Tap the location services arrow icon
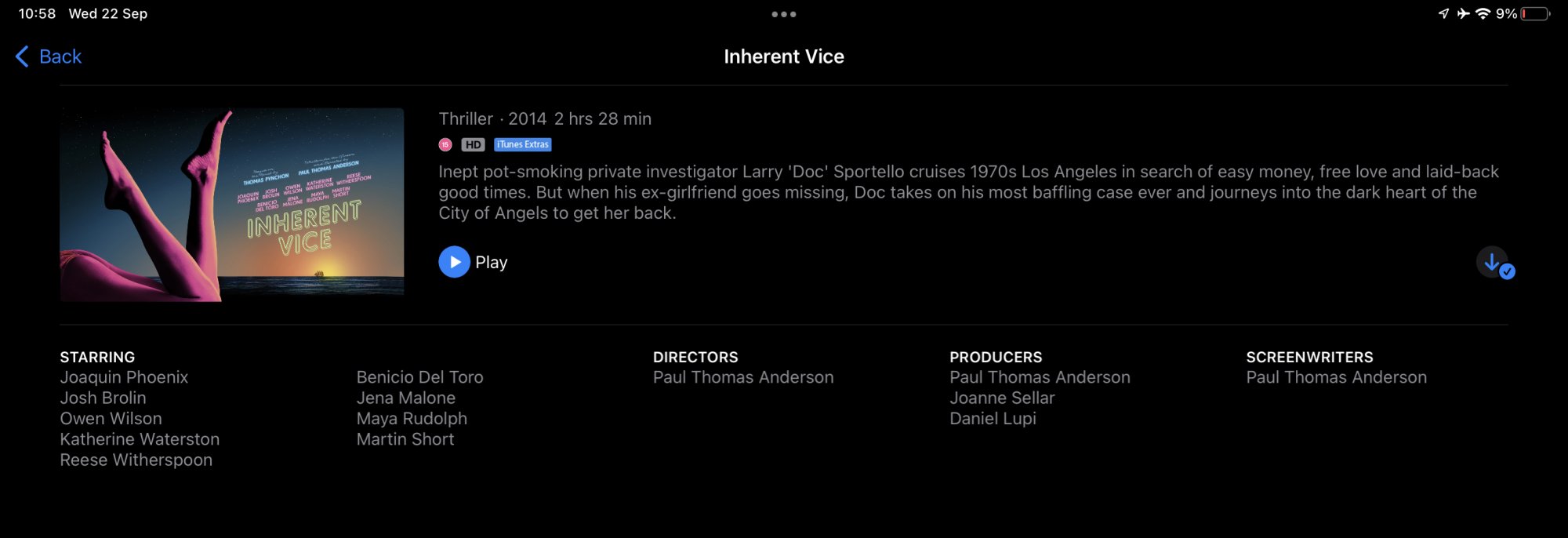This screenshot has height=538, width=1568. coord(1443,13)
